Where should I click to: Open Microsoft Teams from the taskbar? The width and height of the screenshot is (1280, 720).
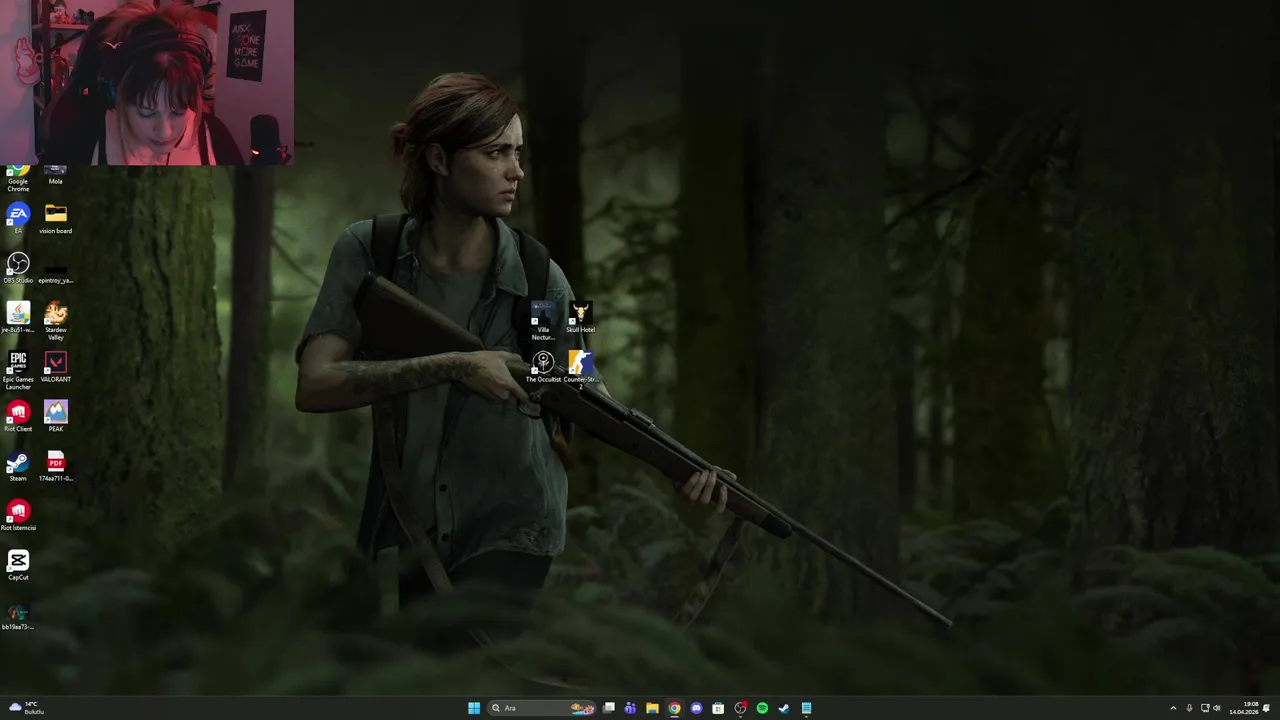(630, 708)
